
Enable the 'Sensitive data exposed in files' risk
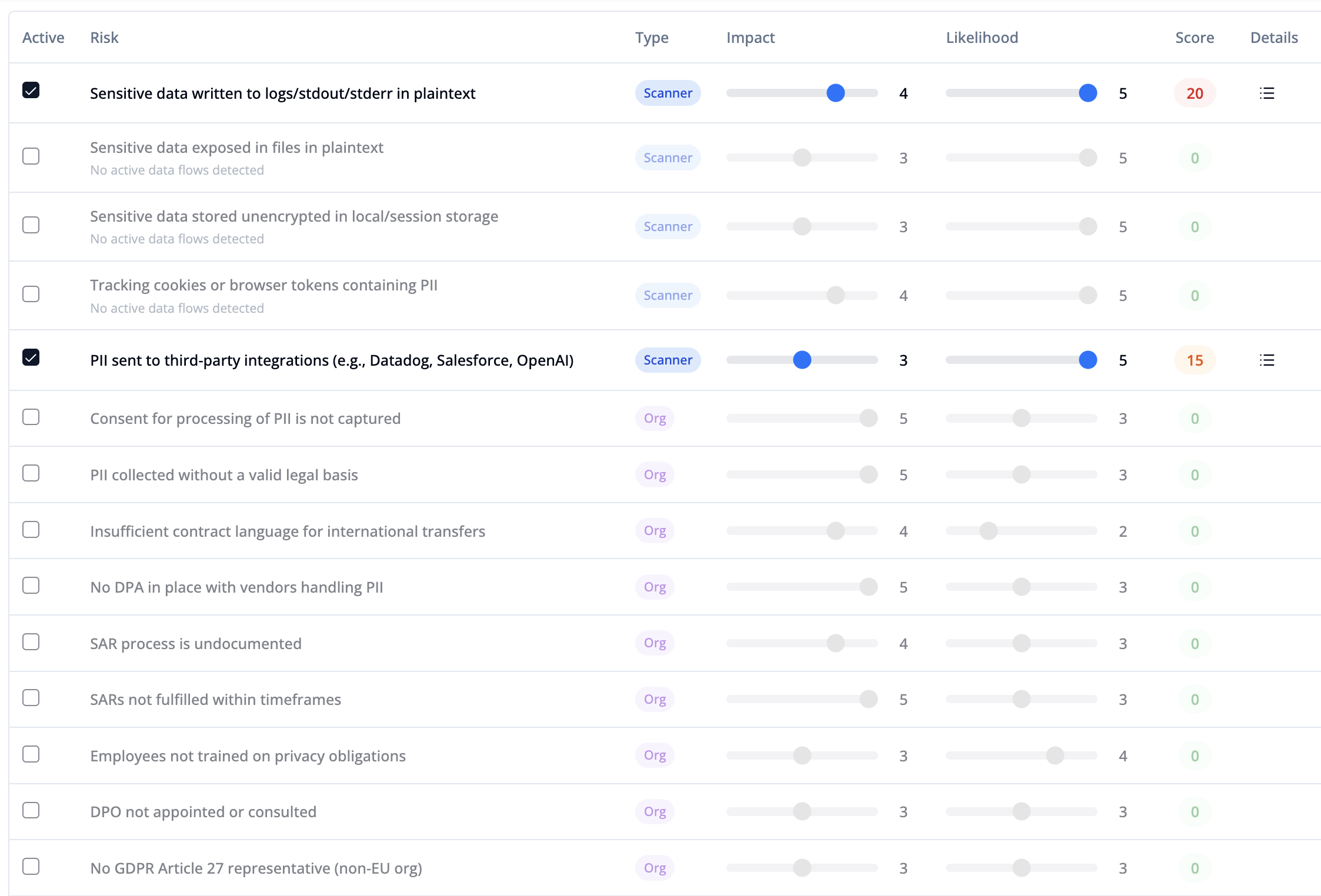click(31, 156)
